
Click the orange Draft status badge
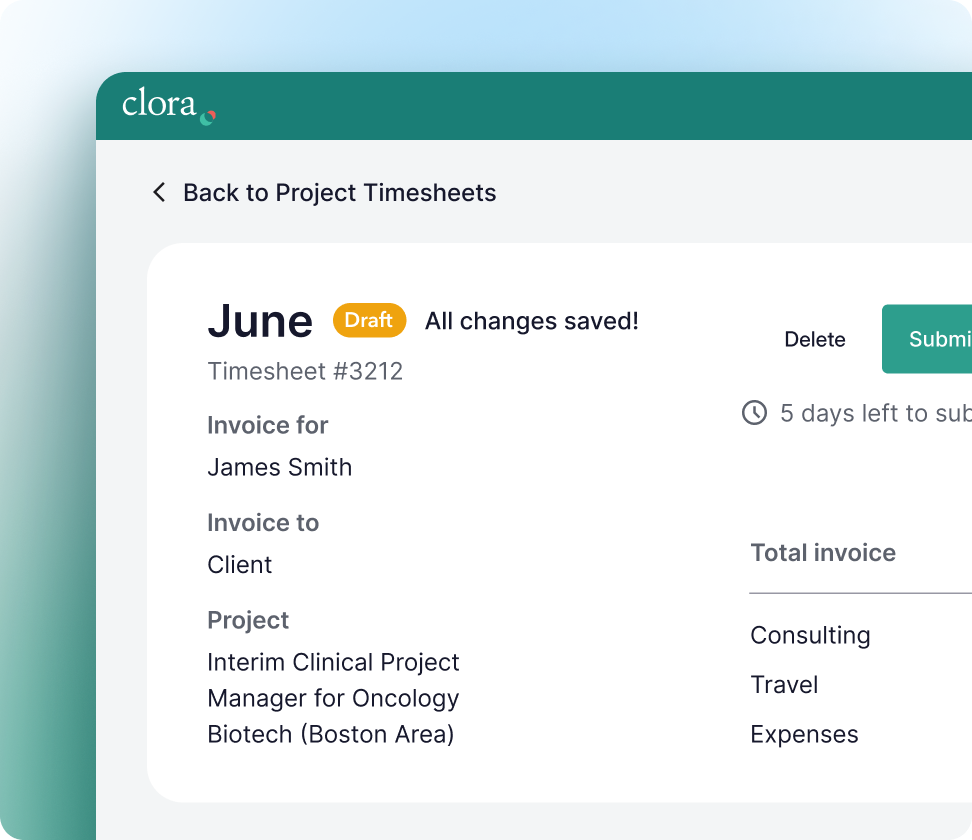click(x=369, y=320)
